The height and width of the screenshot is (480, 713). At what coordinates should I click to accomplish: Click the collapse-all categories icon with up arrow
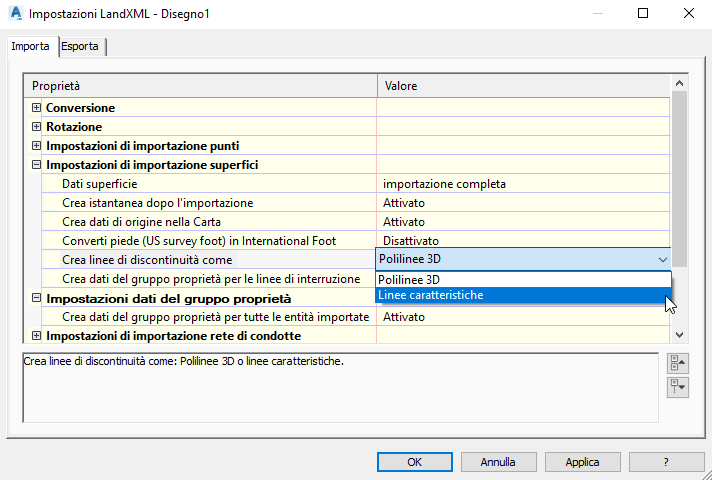click(678, 363)
